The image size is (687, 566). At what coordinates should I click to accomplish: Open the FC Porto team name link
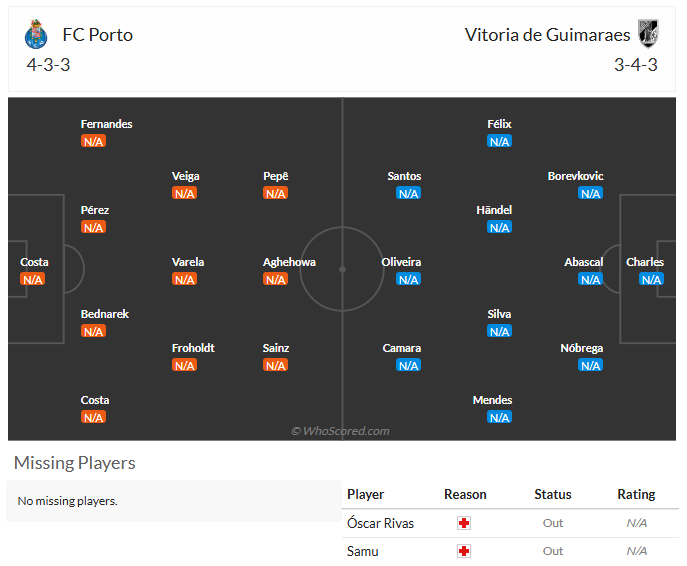coord(98,35)
